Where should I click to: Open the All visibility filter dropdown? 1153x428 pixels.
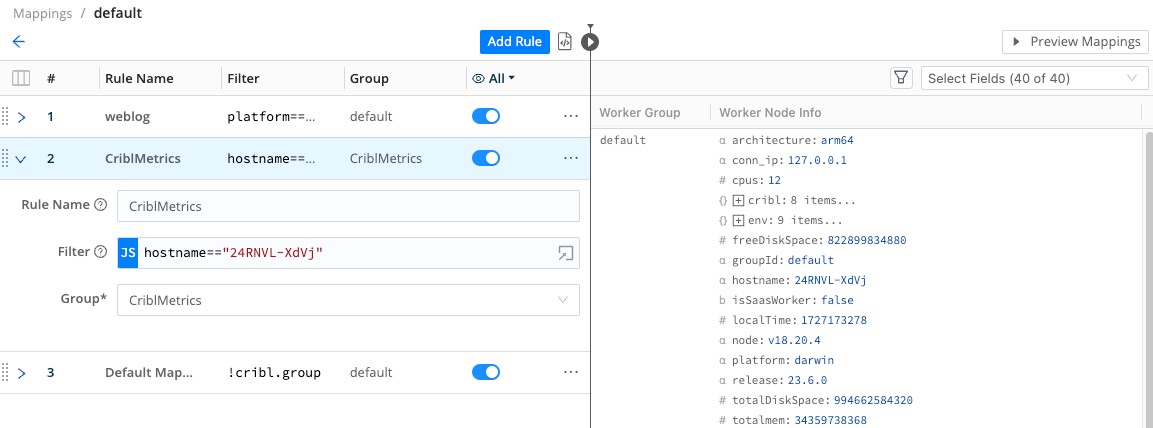[x=493, y=78]
